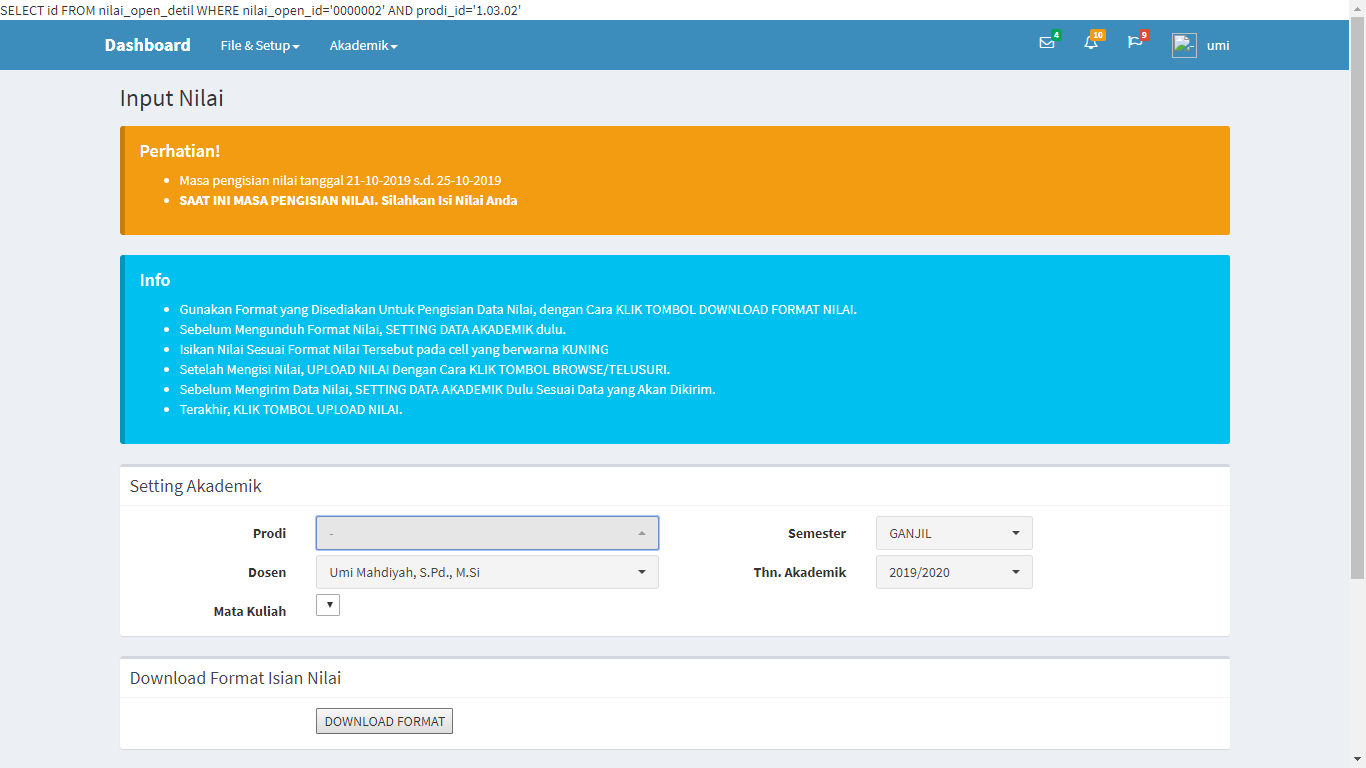Go to the Dashboard home link

147,45
